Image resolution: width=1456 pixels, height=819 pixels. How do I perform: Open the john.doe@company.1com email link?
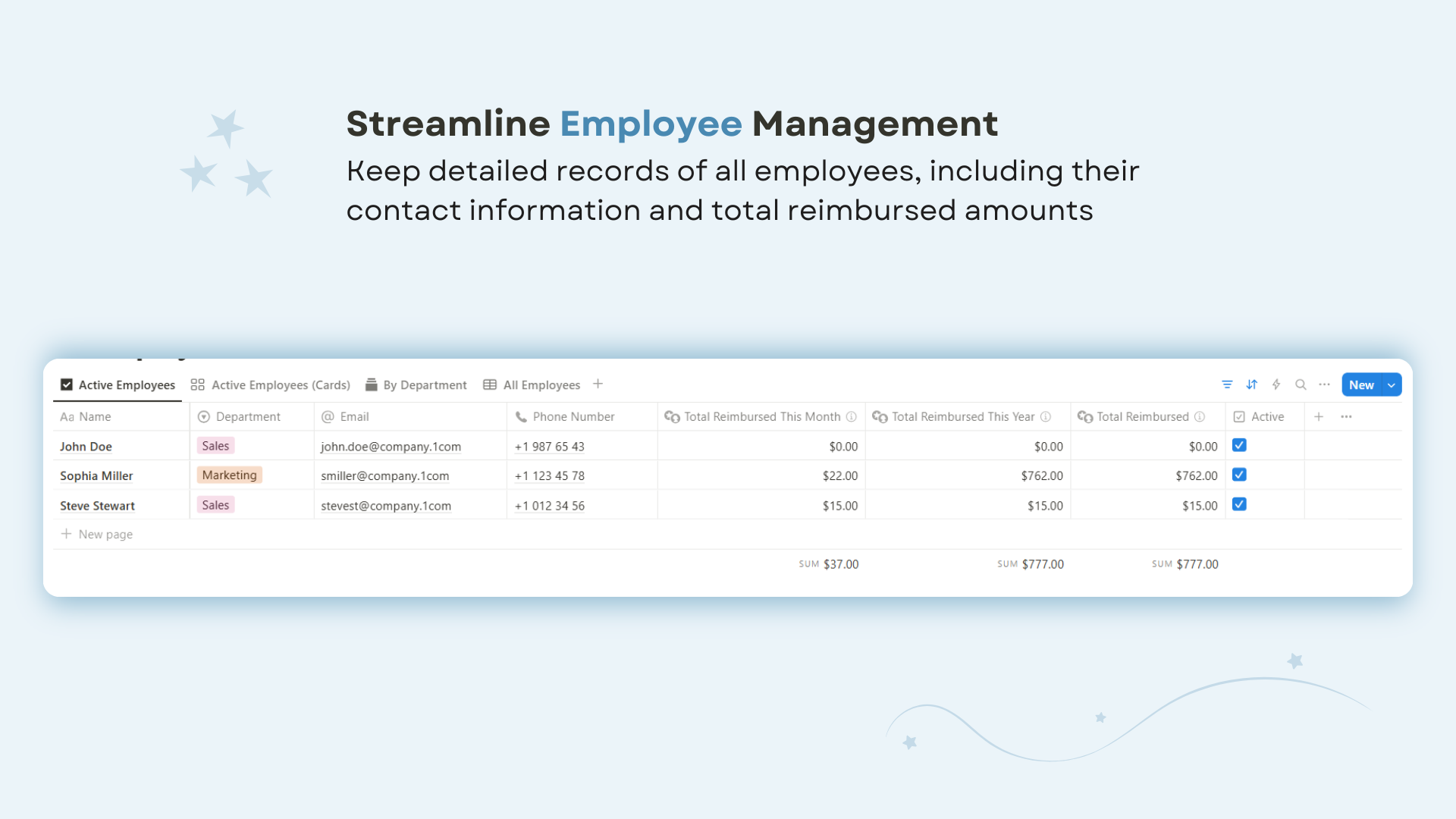coord(391,447)
